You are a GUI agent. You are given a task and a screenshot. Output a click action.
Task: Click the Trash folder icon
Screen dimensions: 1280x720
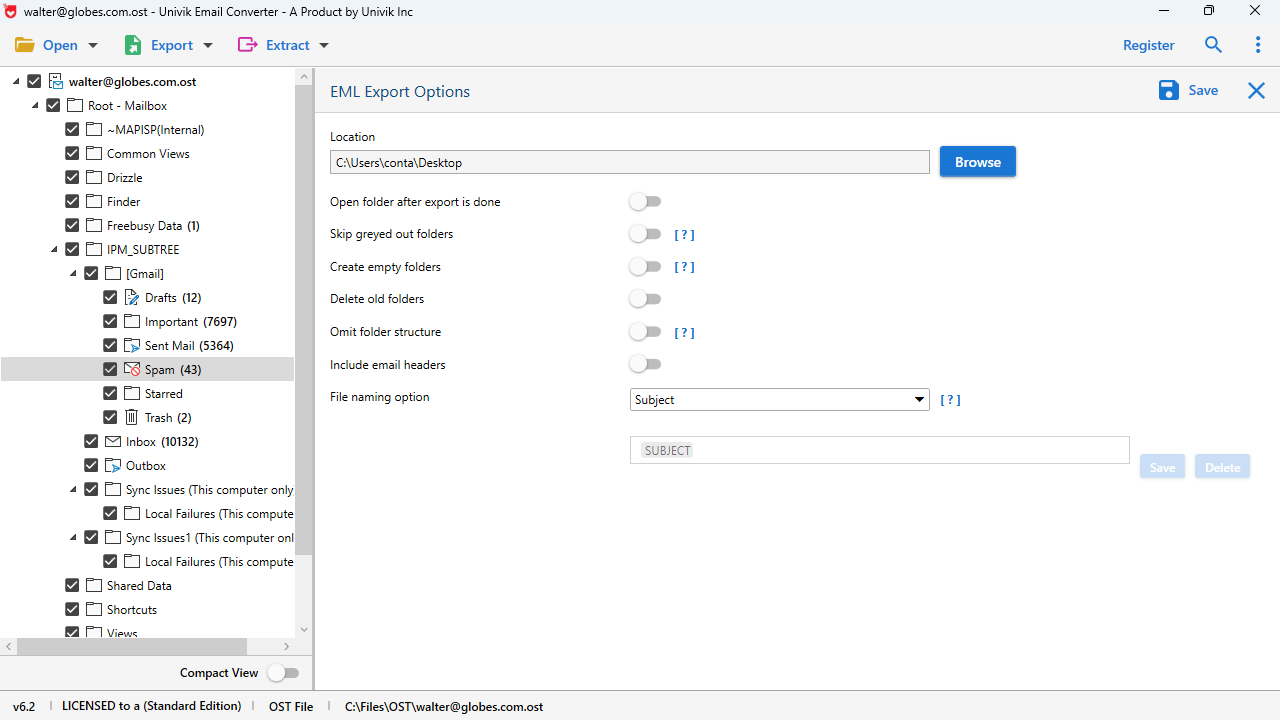[x=131, y=417]
